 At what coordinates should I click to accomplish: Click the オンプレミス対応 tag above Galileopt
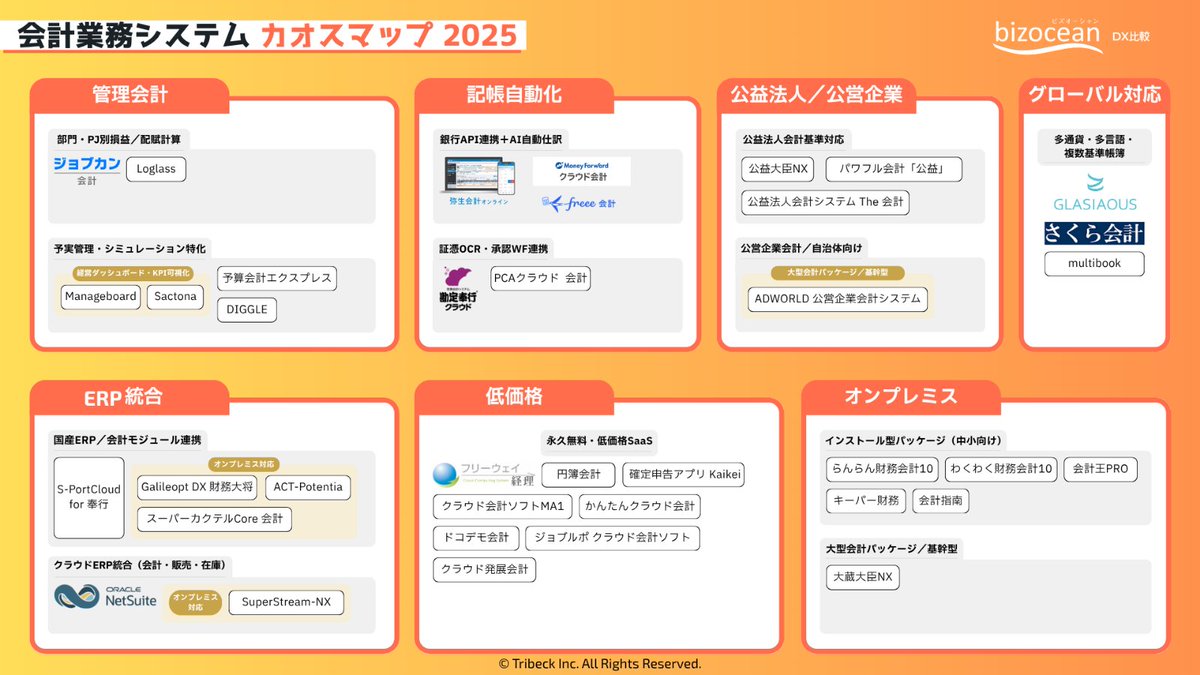244,464
